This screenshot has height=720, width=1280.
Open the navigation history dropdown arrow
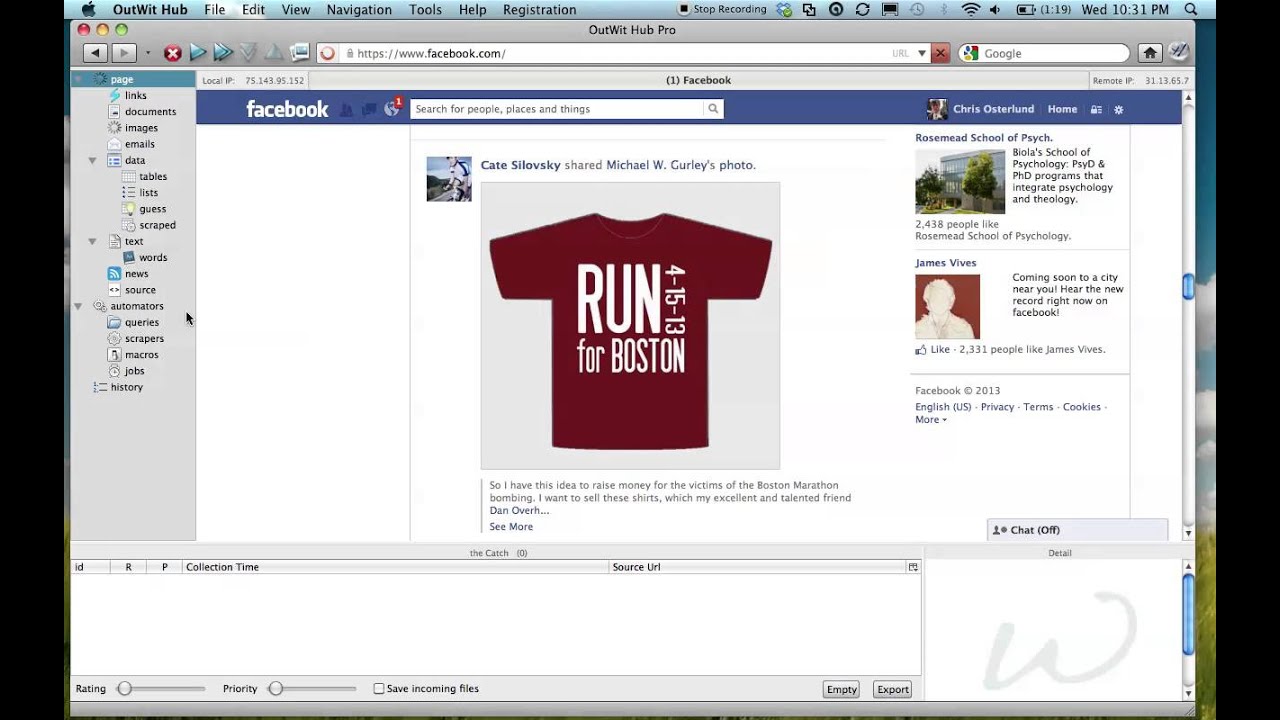(147, 54)
